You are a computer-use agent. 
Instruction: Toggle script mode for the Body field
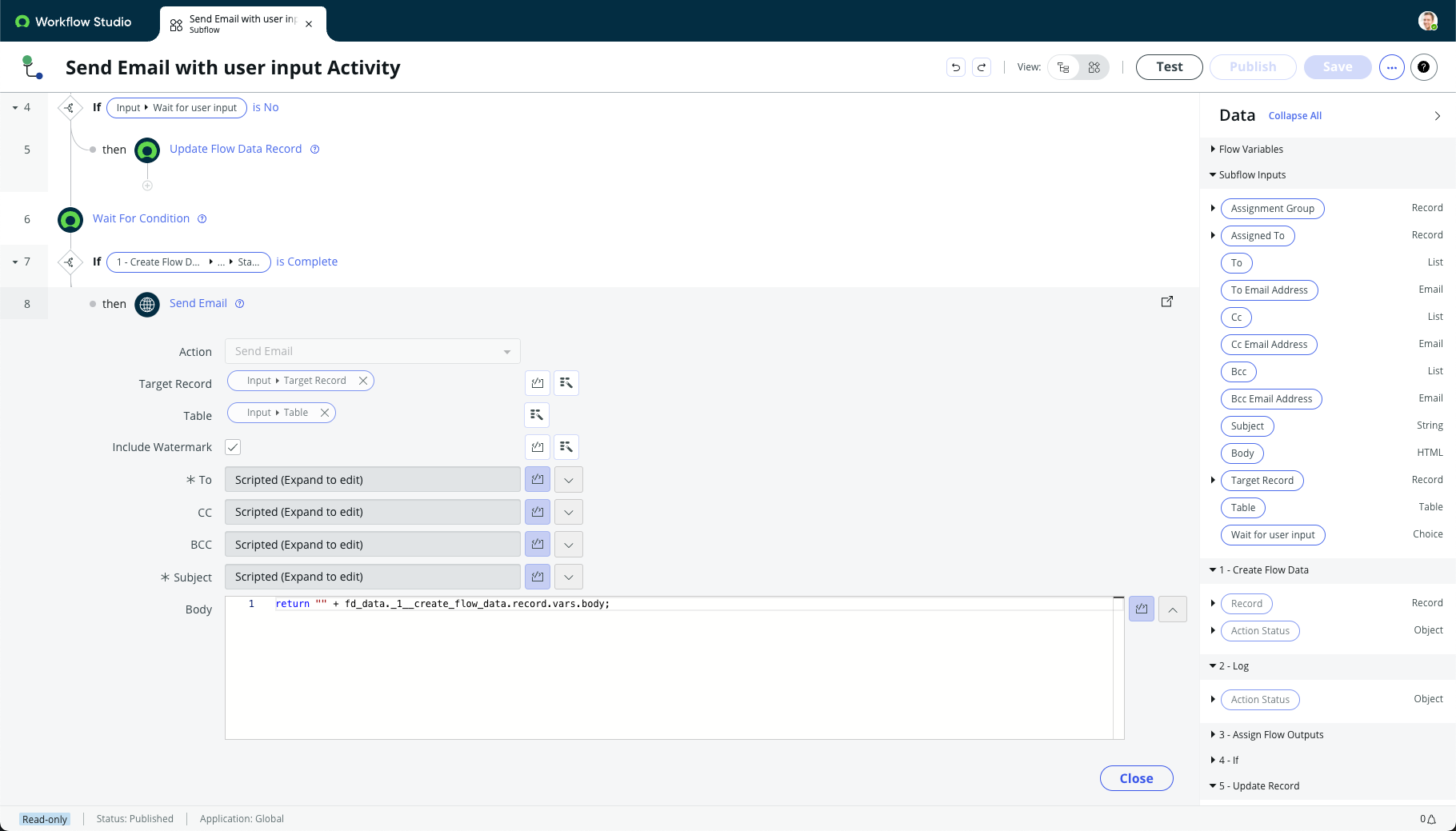(x=1142, y=609)
